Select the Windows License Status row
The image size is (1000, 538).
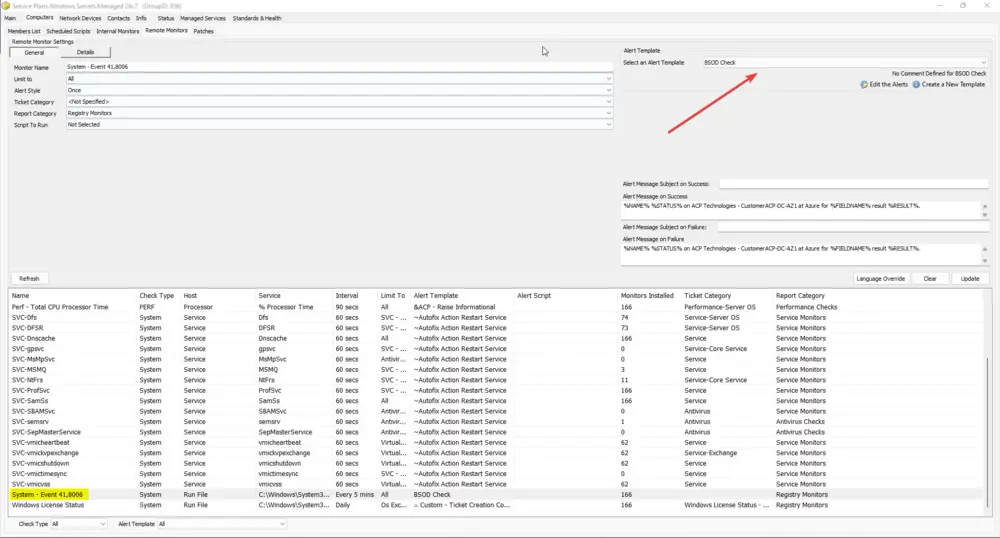(x=496, y=505)
